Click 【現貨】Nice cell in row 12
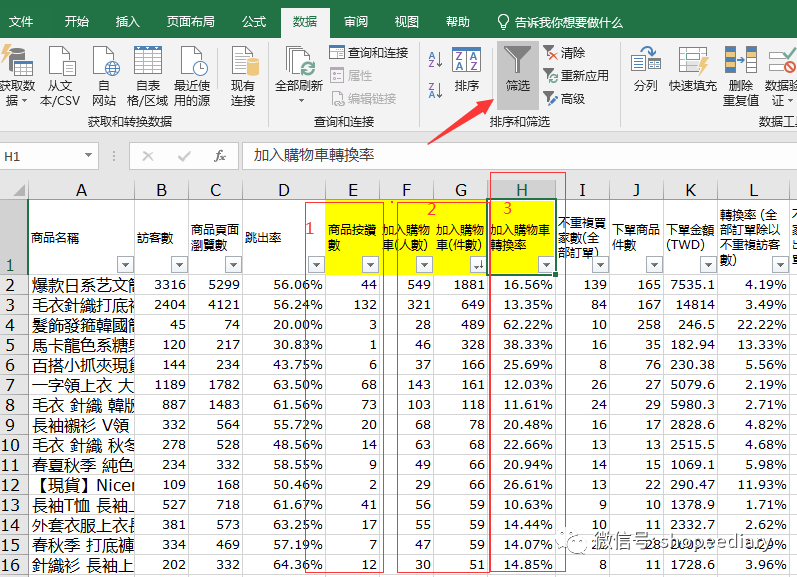The height and width of the screenshot is (577, 797). pos(81,485)
